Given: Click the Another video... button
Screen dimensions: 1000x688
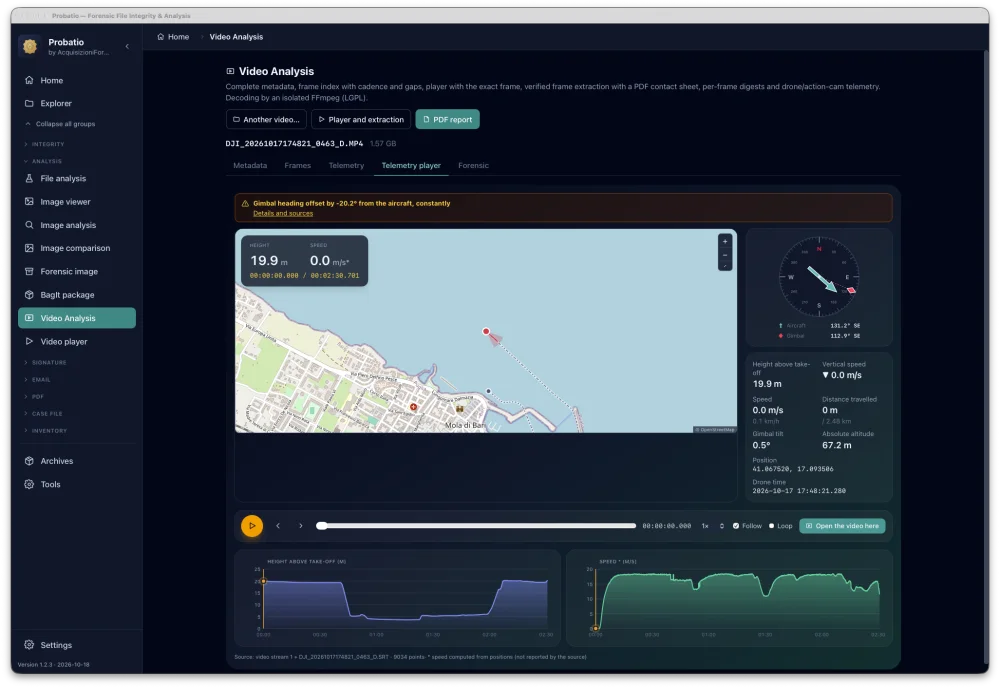Looking at the screenshot, I should point(266,119).
